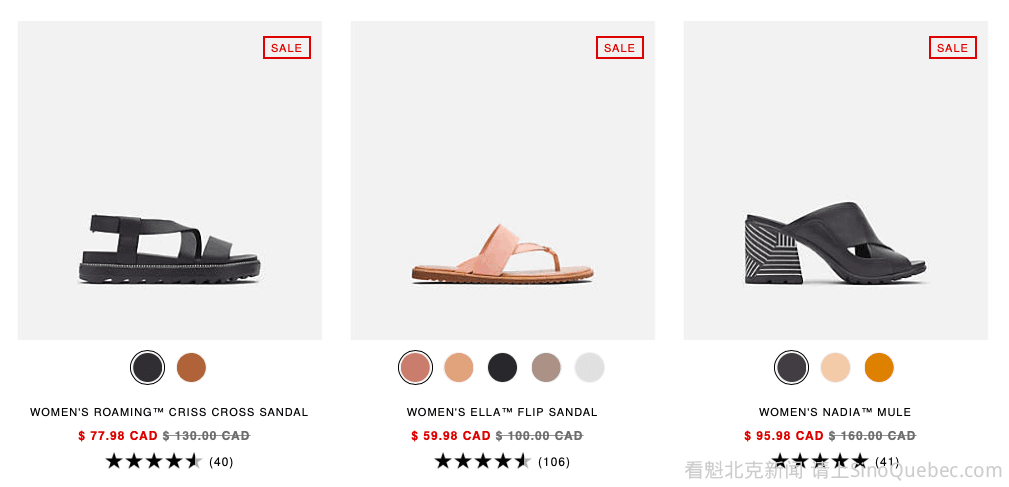Click SALE badge on Roaming Criss Cross Sandal
The image size is (1009, 487).
pyautogui.click(x=287, y=48)
